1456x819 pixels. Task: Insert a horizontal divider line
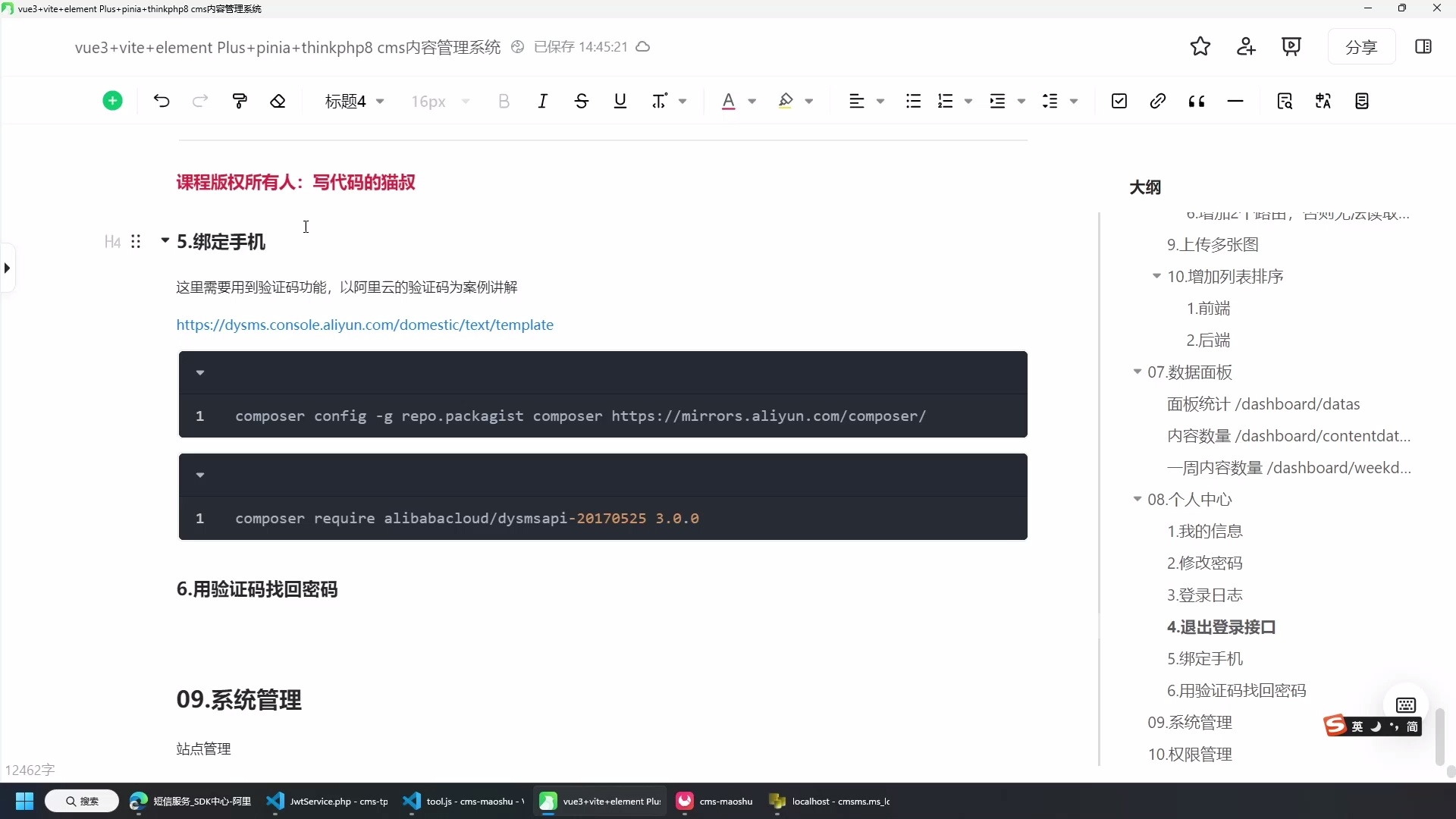1235,101
